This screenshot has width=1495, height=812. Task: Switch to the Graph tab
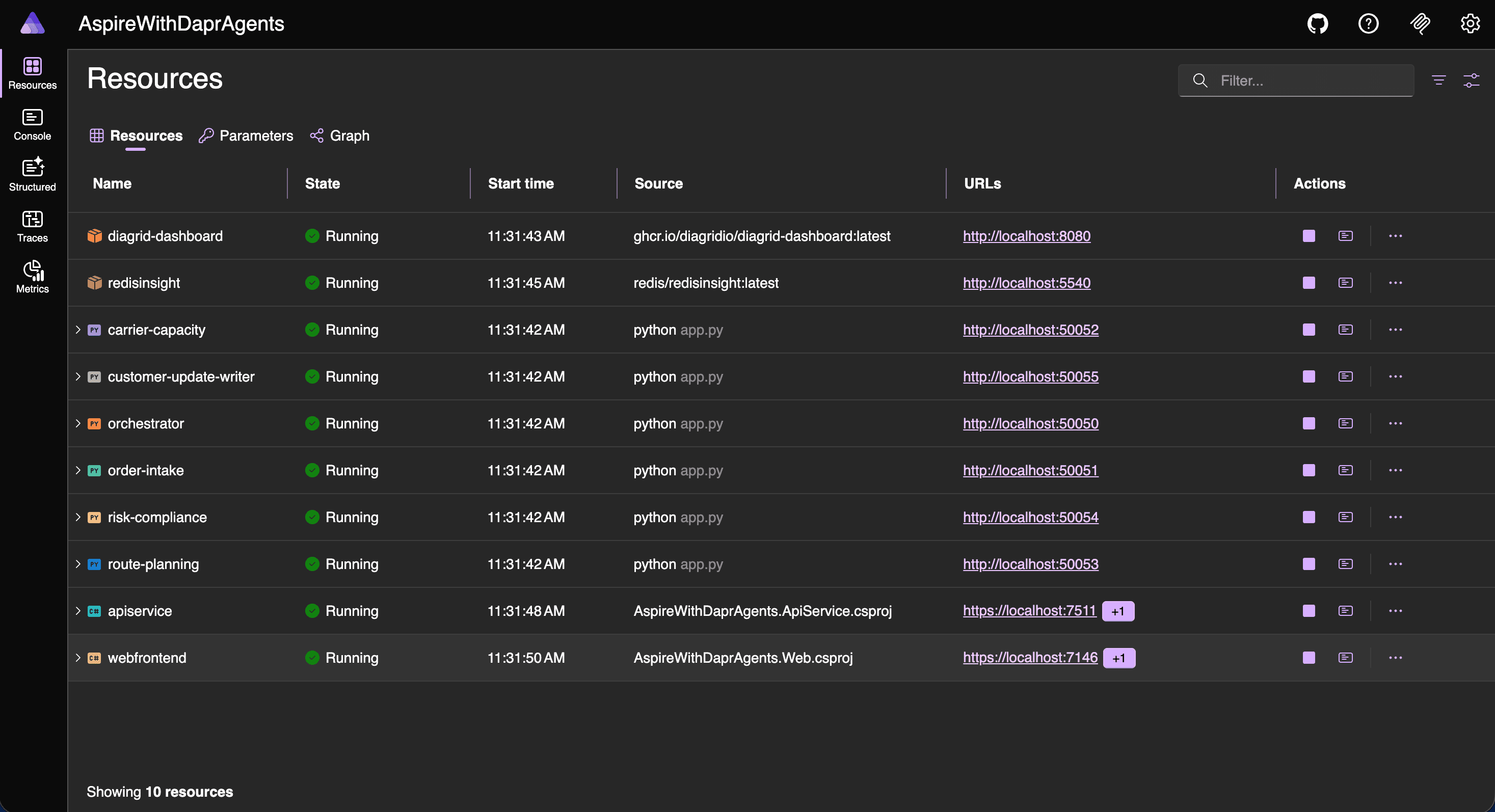(x=339, y=136)
